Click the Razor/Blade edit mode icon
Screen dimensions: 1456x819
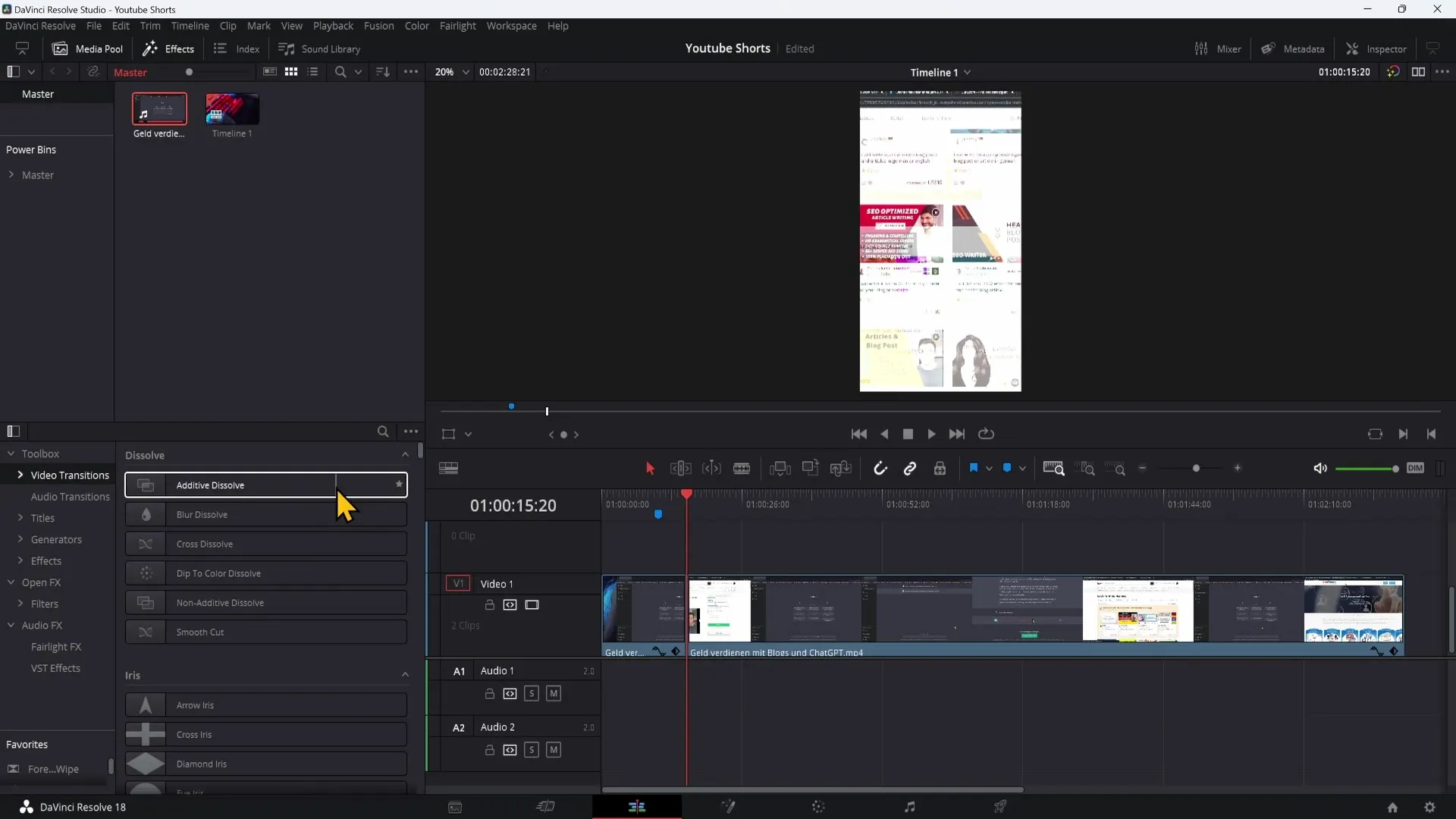[x=742, y=468]
